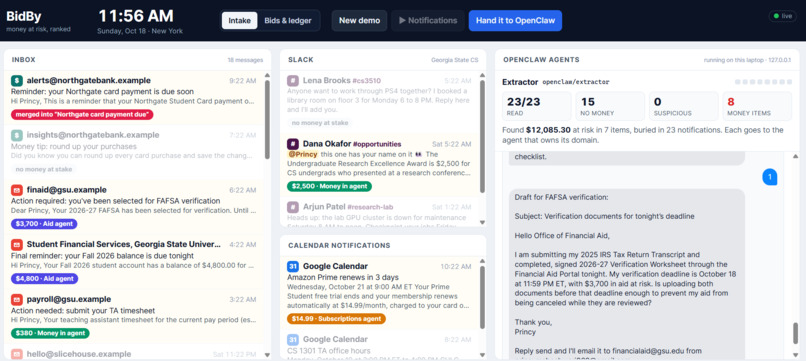Open the submit your TA timesheet email
The height and width of the screenshot is (361, 806).
[x=135, y=317]
